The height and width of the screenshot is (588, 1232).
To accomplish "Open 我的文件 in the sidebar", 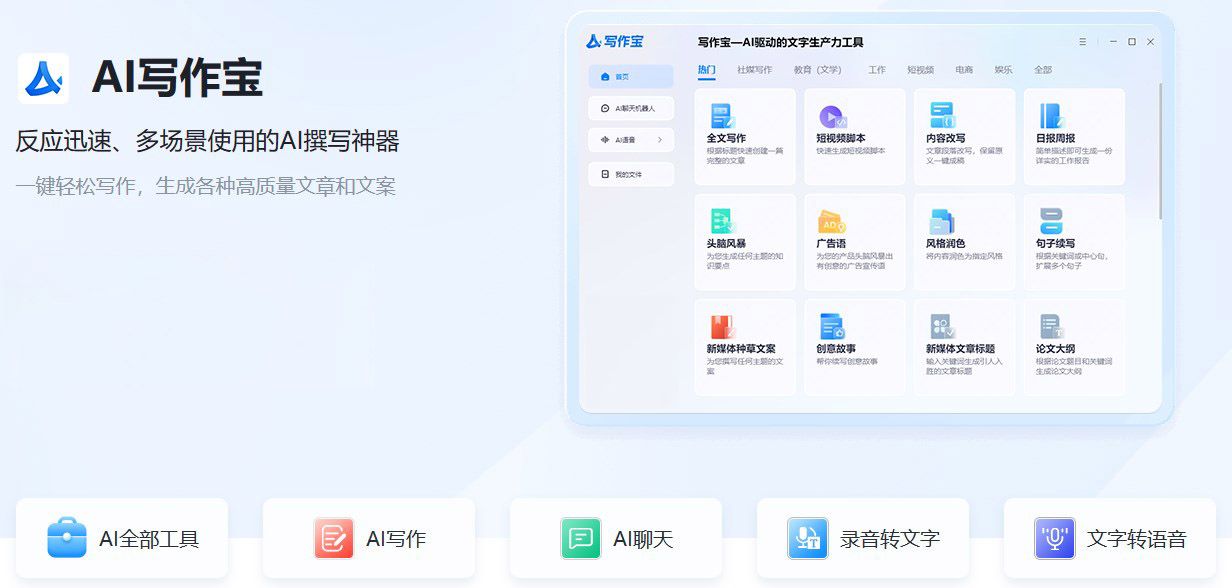I will click(x=631, y=174).
